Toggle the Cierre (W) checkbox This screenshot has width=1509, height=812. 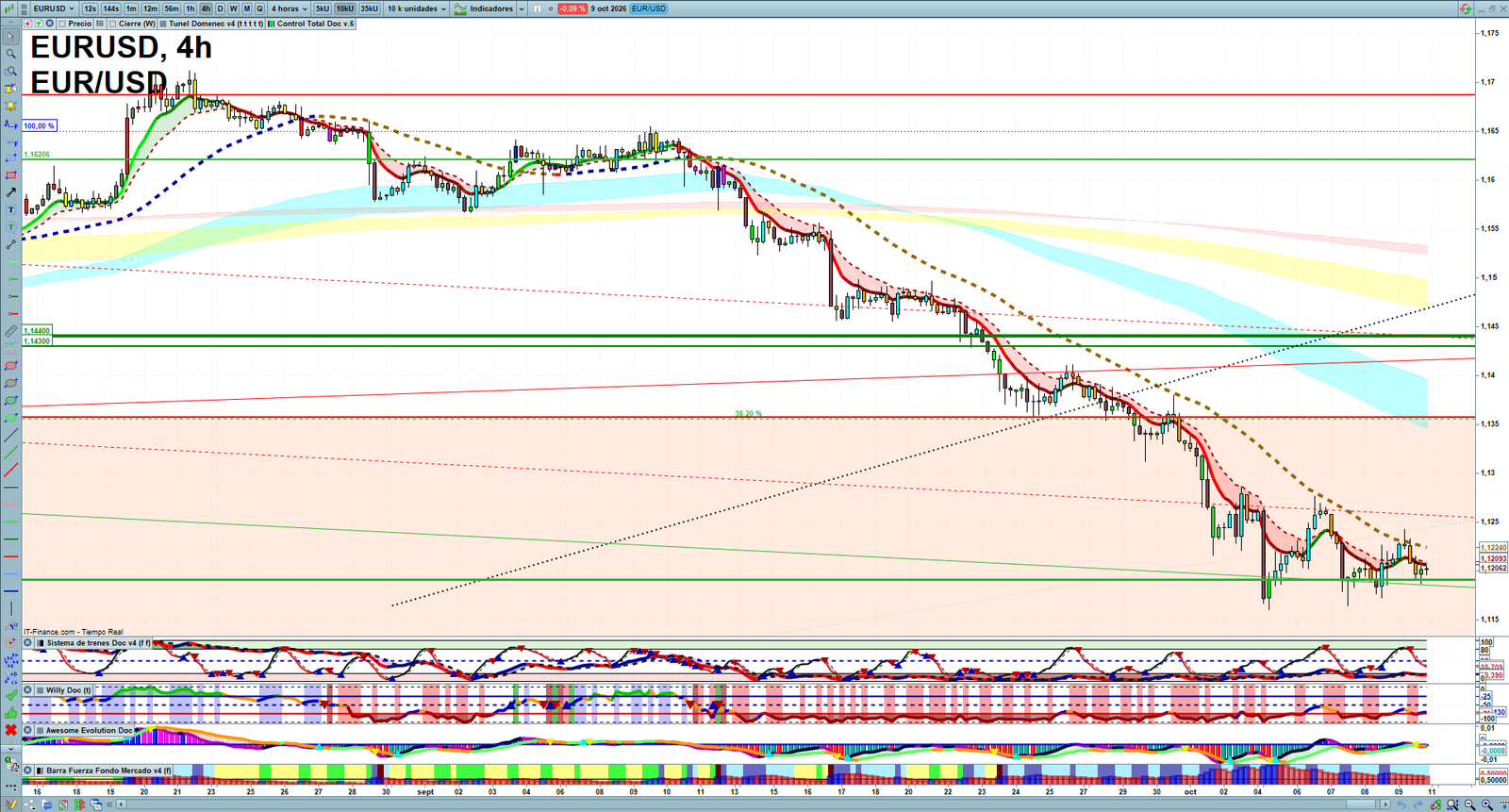(x=113, y=24)
